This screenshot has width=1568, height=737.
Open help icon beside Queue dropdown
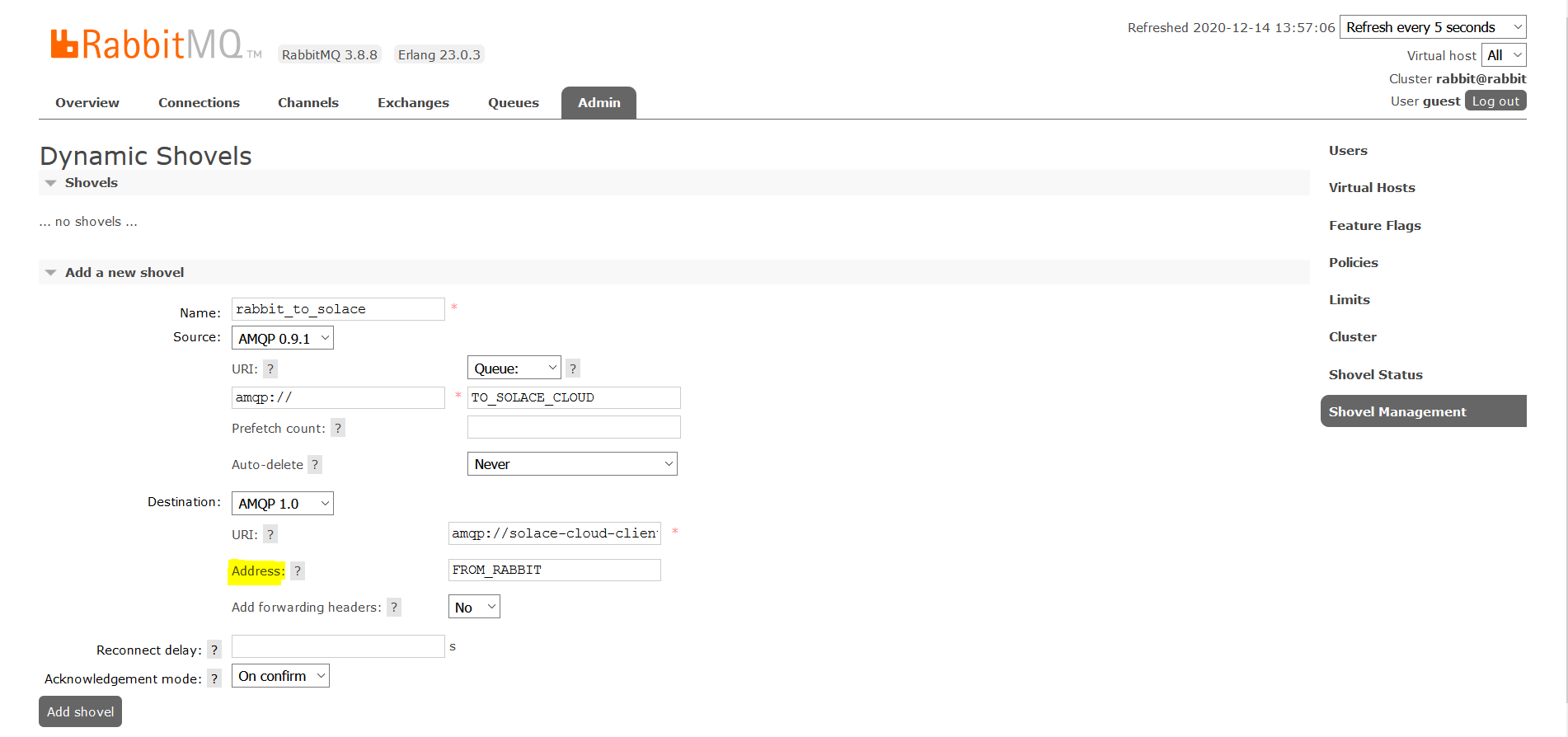pos(573,368)
